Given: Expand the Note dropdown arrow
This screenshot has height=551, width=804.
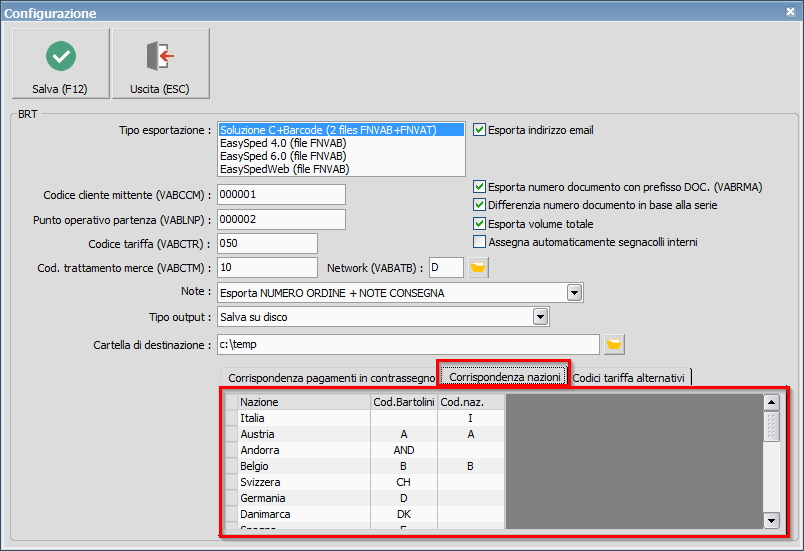Looking at the screenshot, I should 574,293.
